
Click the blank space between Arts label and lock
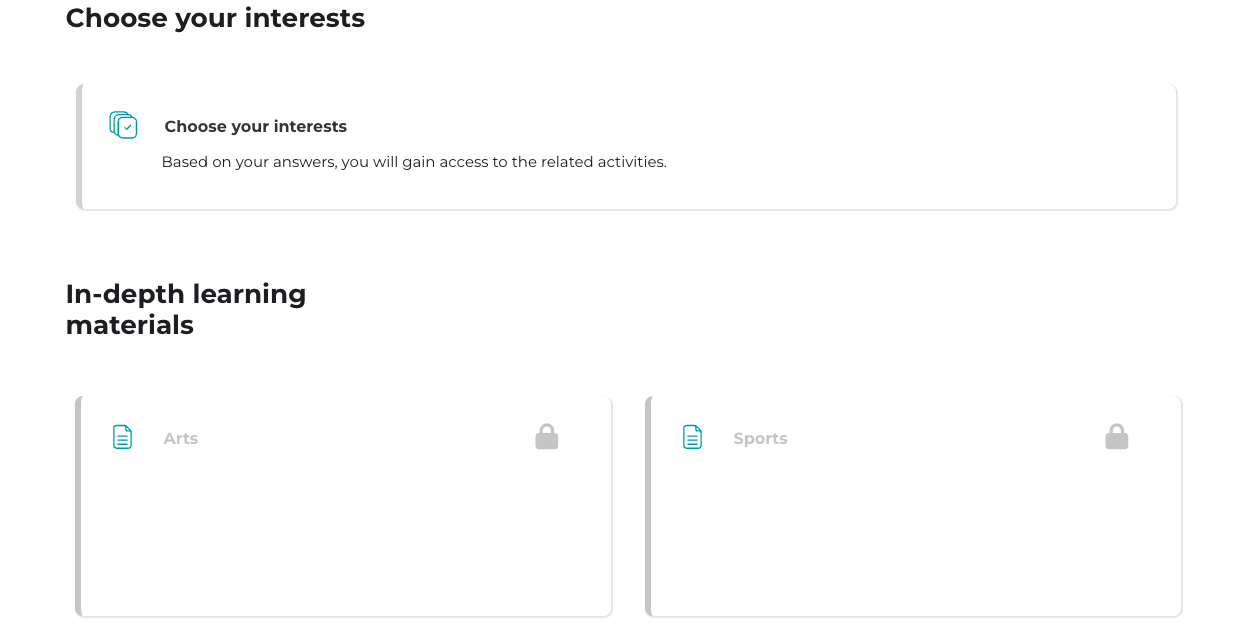click(366, 438)
